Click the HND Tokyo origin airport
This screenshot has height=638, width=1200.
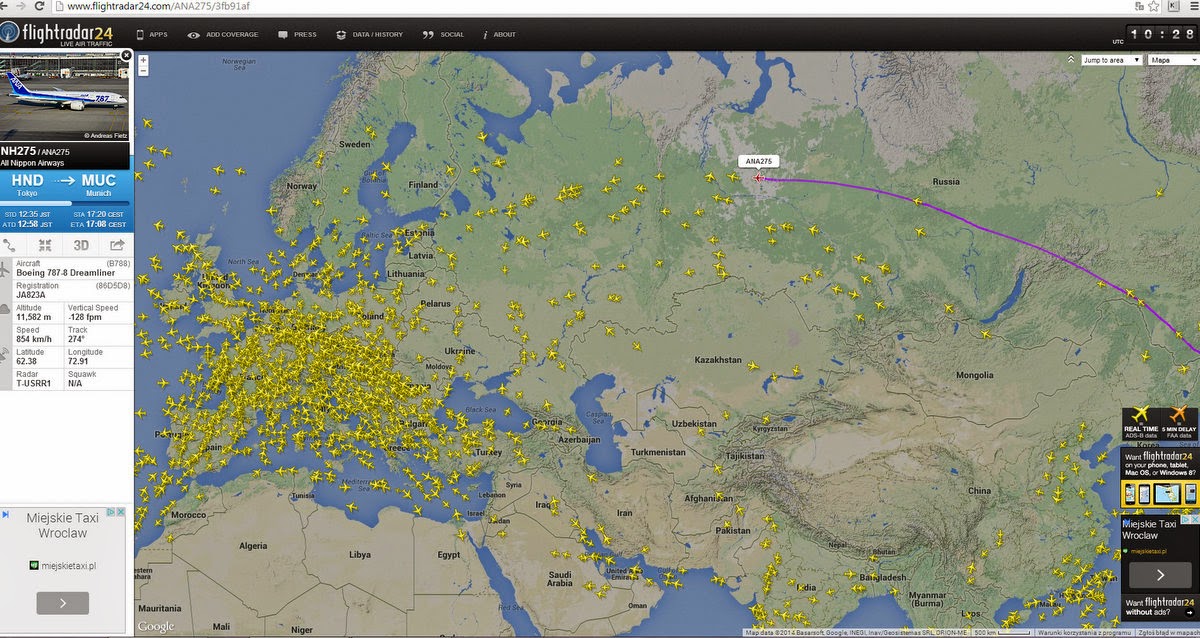pos(27,185)
